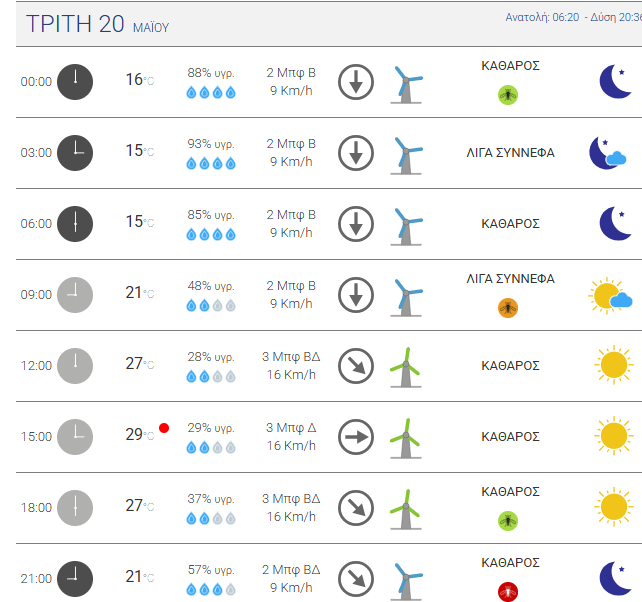Screen dimensions: 642x602
Task: Click the sun icon at 15:00
Action: (x=614, y=436)
